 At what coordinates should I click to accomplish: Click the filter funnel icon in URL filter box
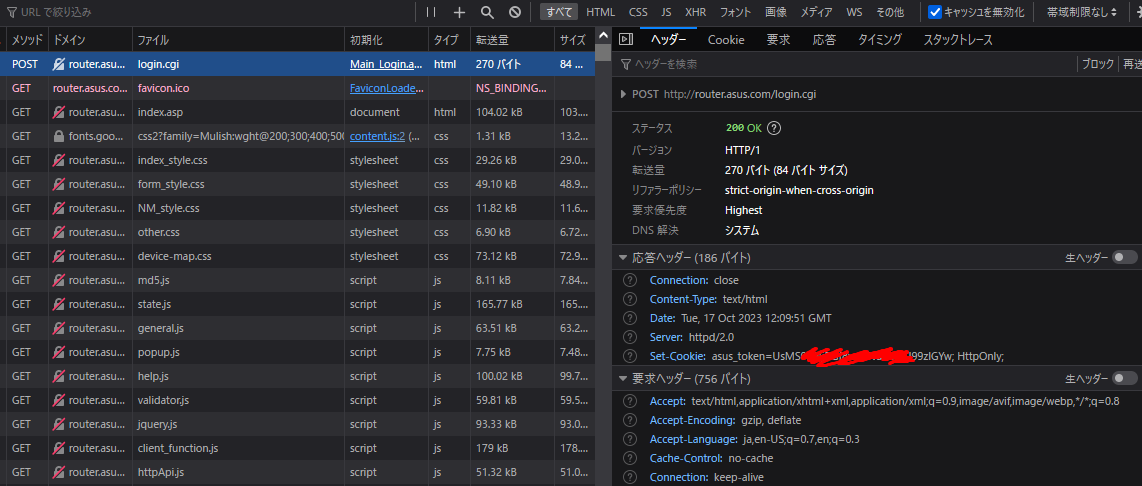12,12
